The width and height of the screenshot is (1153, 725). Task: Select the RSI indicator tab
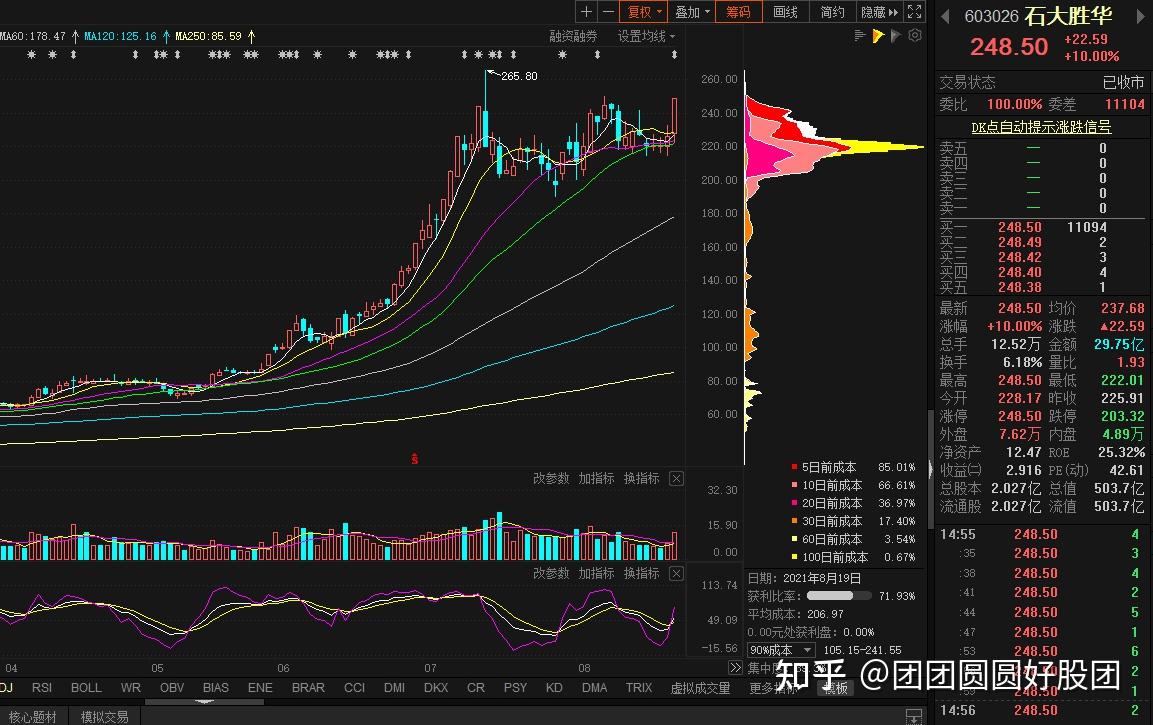click(42, 688)
